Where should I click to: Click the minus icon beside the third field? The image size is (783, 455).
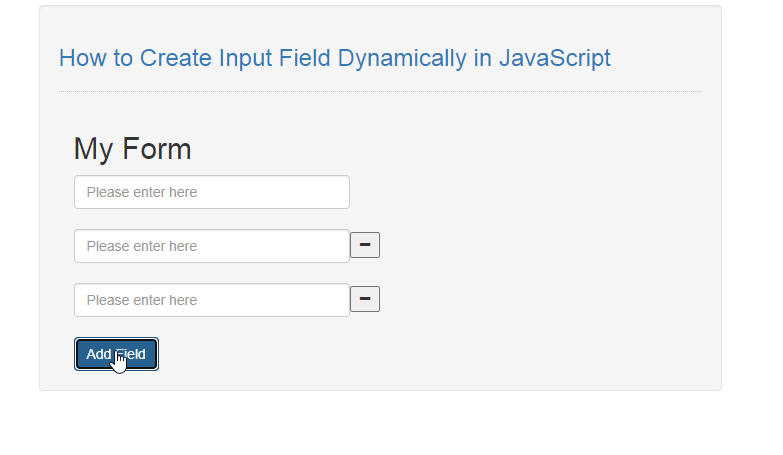click(364, 299)
